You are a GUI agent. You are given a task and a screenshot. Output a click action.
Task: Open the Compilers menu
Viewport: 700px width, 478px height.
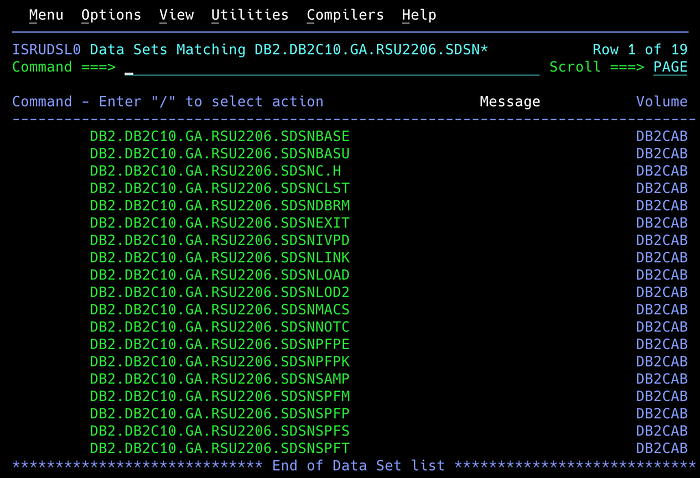[x=345, y=15]
